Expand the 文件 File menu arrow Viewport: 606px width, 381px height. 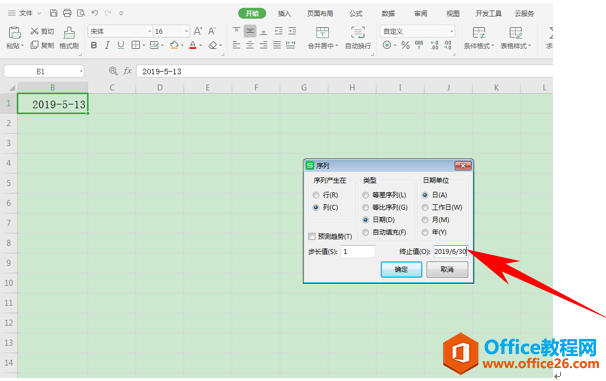tap(39, 13)
